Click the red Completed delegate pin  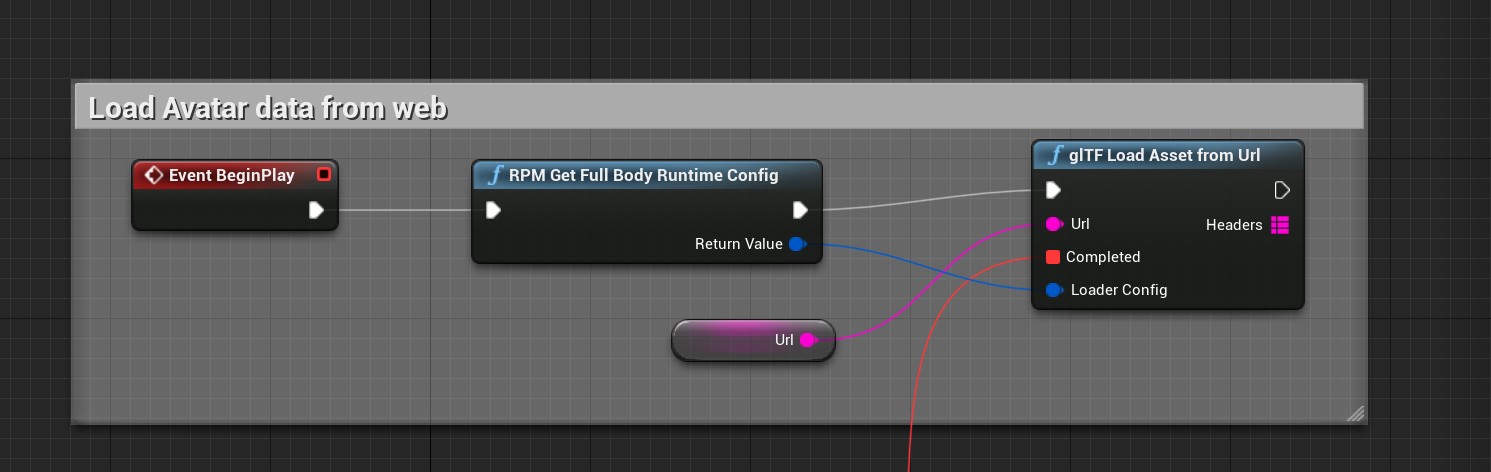tap(1052, 257)
